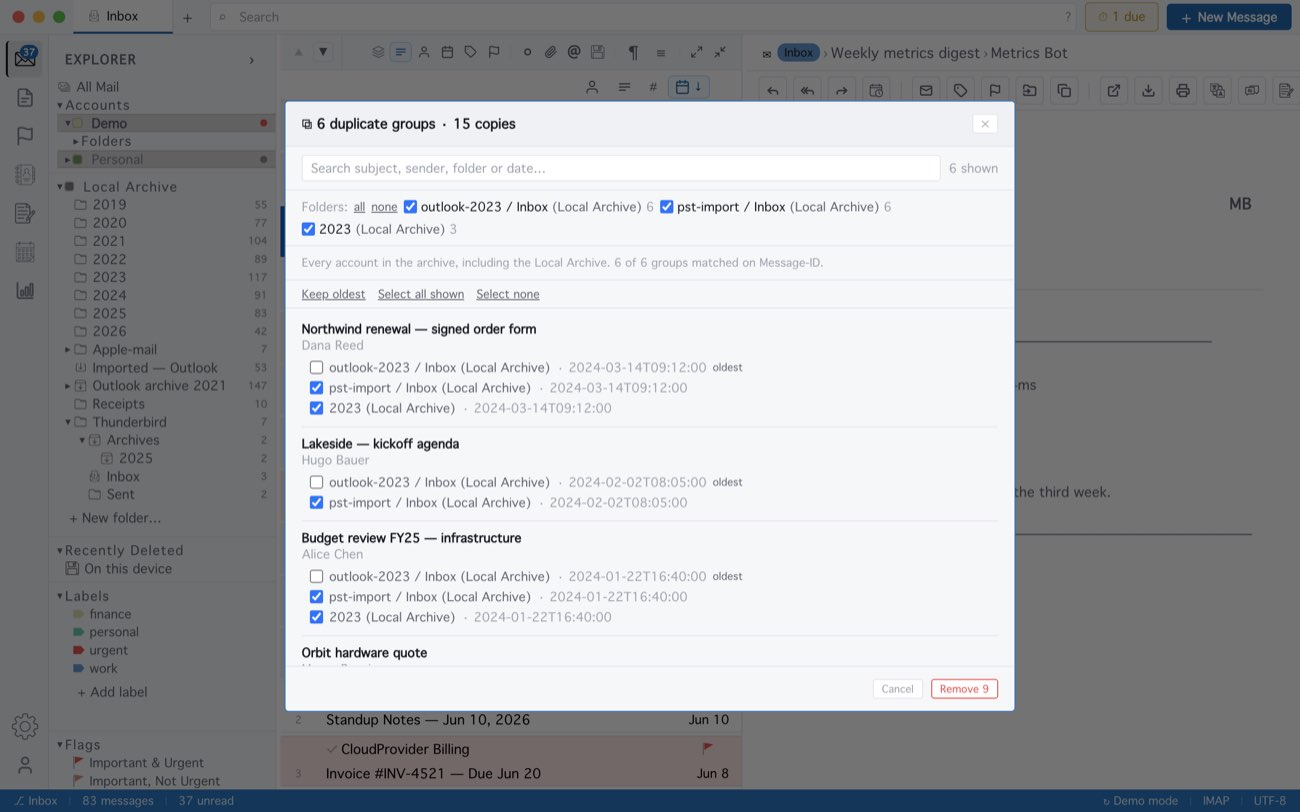Uncheck 2023 copy of Budget review FY25
Viewport: 1300px width, 812px height.
pos(316,617)
